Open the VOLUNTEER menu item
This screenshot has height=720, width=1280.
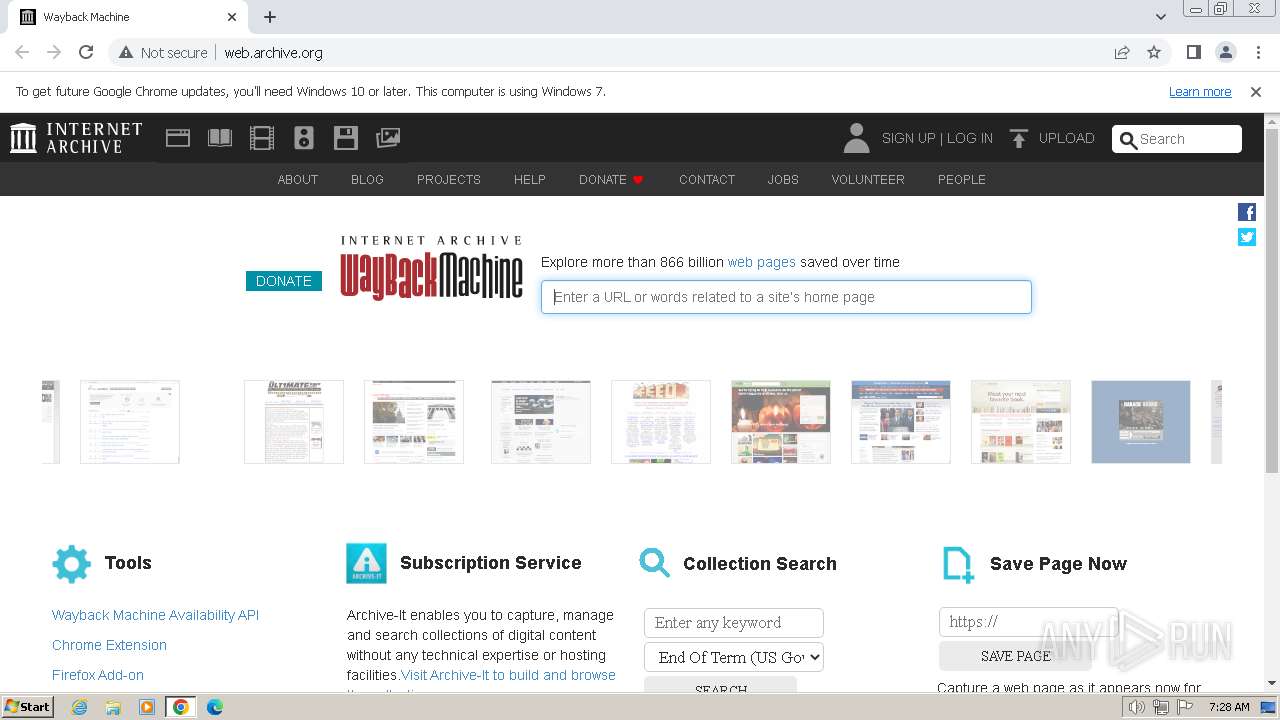[868, 180]
